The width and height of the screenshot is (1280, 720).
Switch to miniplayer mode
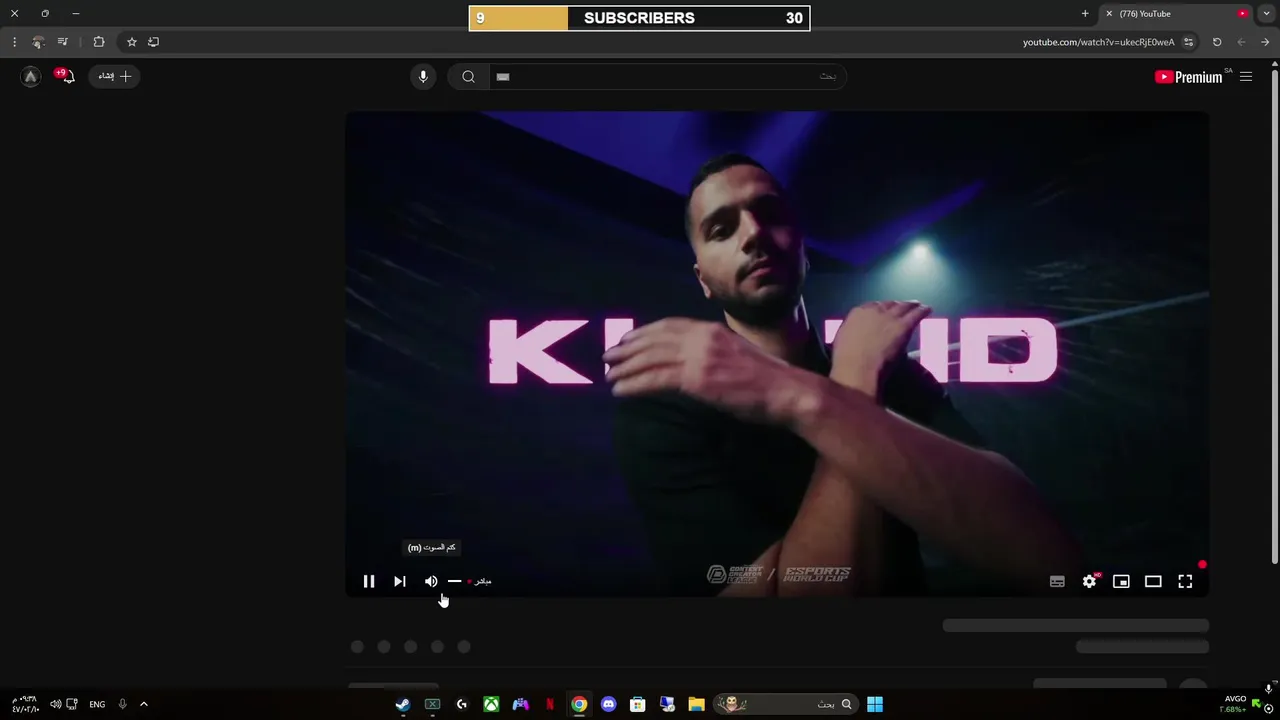pyautogui.click(x=1121, y=581)
